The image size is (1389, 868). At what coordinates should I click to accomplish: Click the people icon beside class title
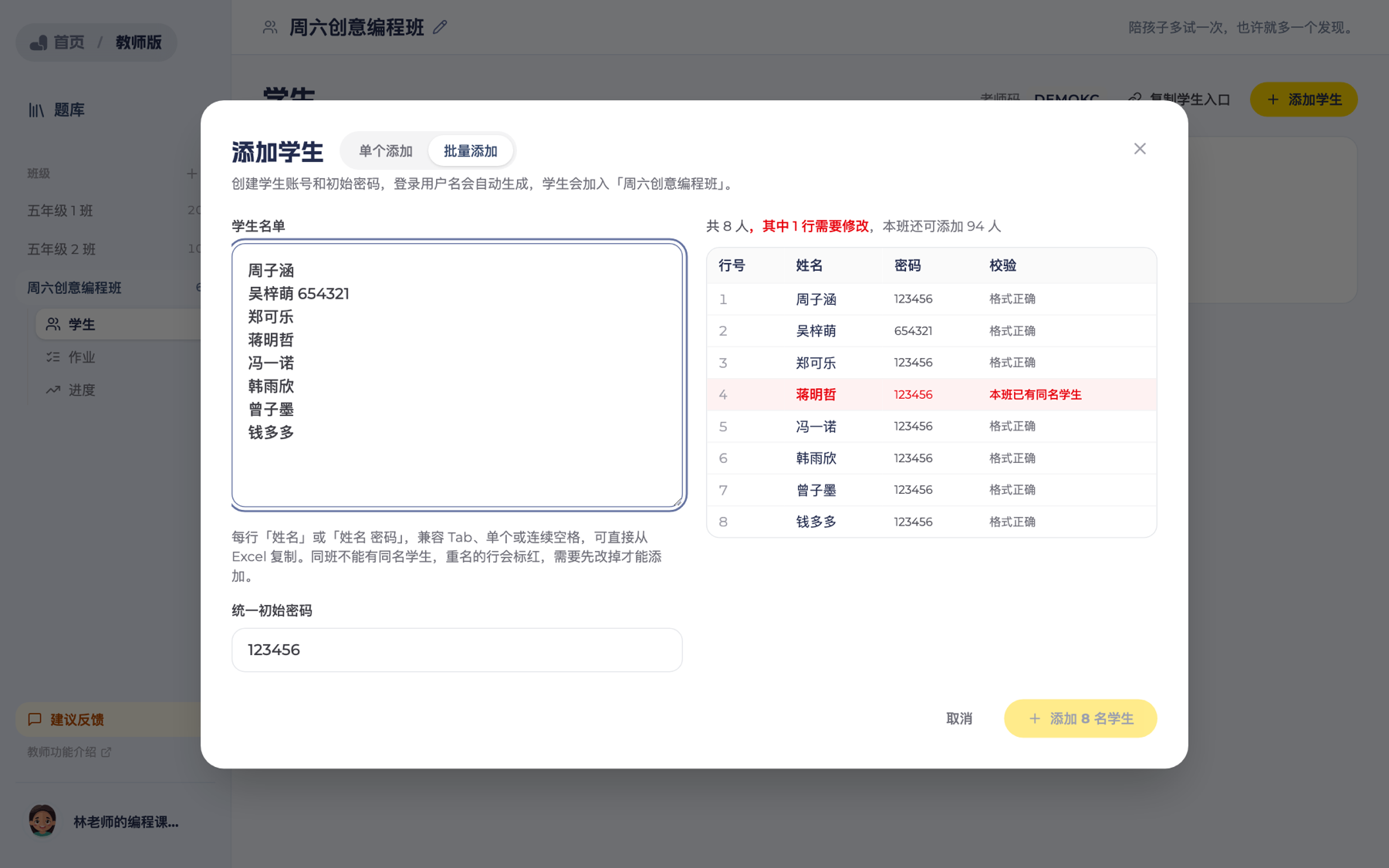pos(270,27)
